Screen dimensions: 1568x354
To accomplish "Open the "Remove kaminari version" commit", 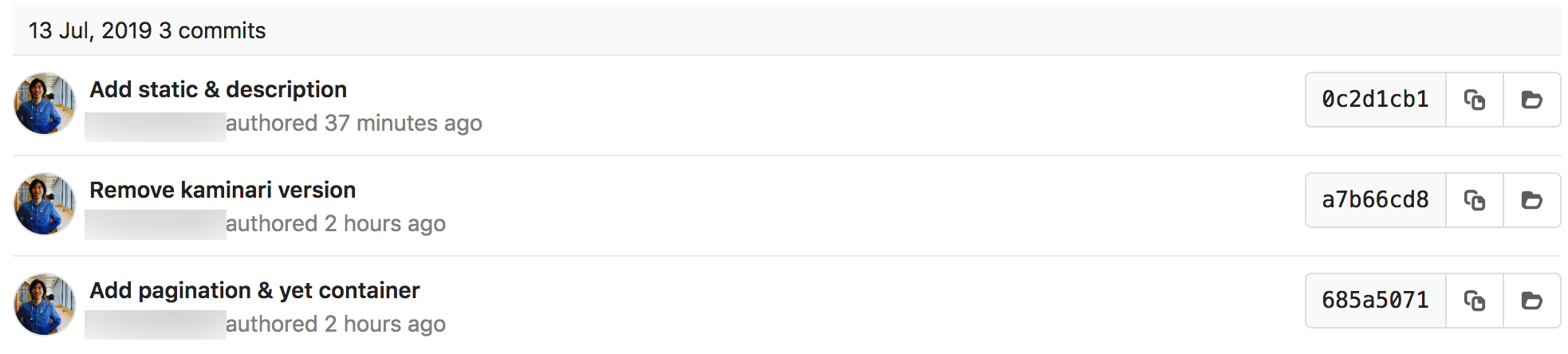I will coord(223,190).
